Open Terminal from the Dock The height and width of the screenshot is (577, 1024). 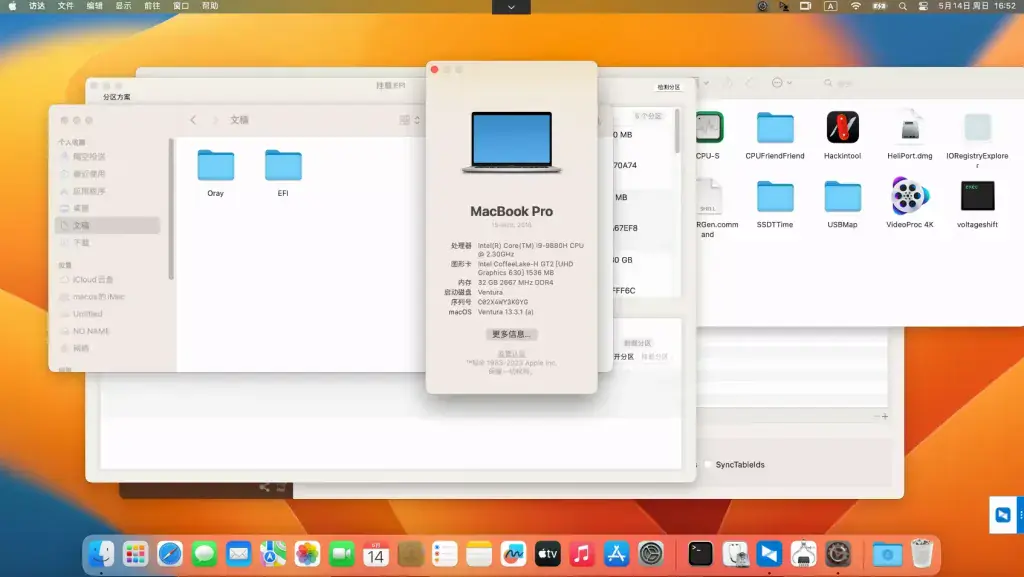(x=700, y=554)
